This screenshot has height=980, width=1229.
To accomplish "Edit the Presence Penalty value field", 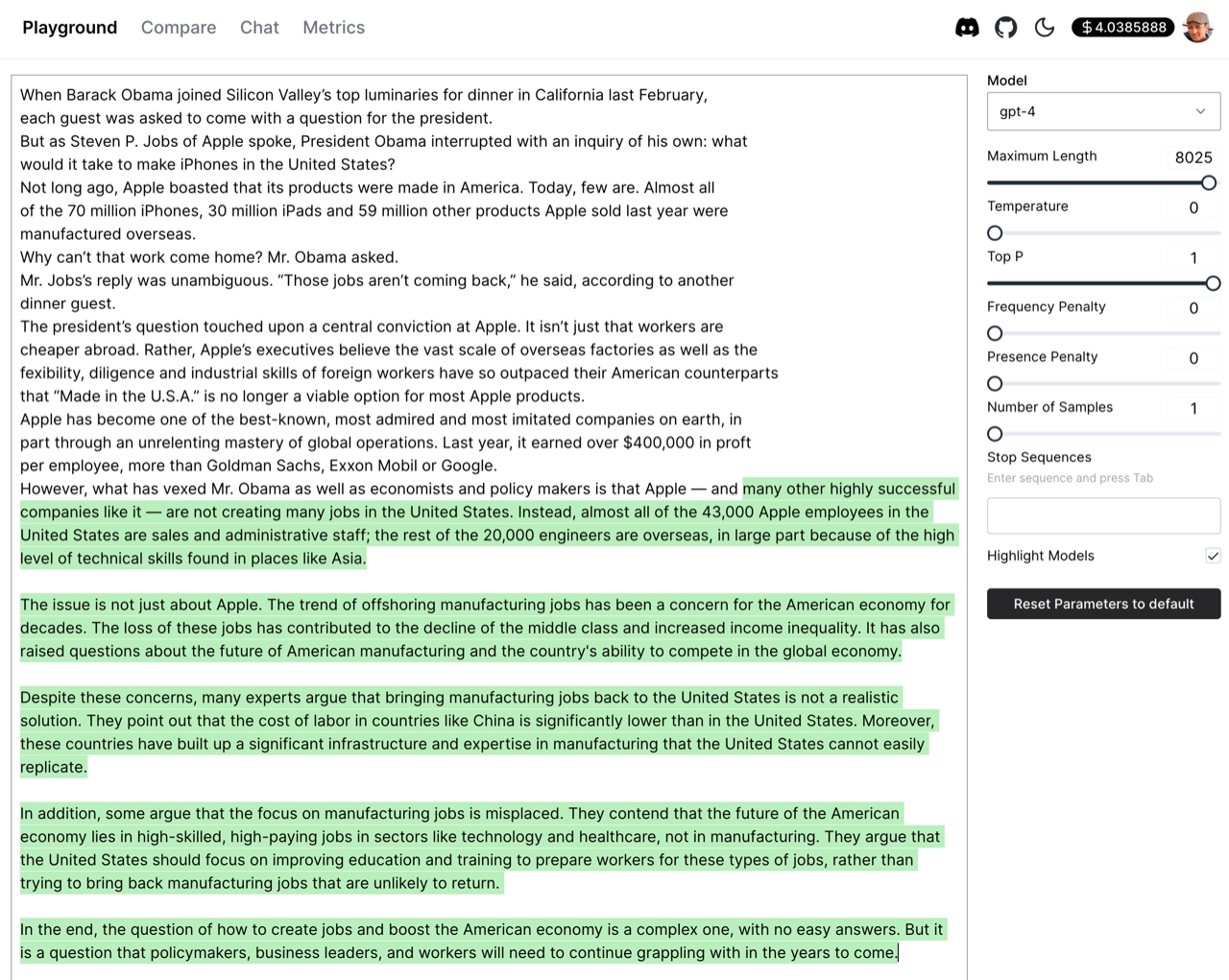I will tap(1193, 358).
